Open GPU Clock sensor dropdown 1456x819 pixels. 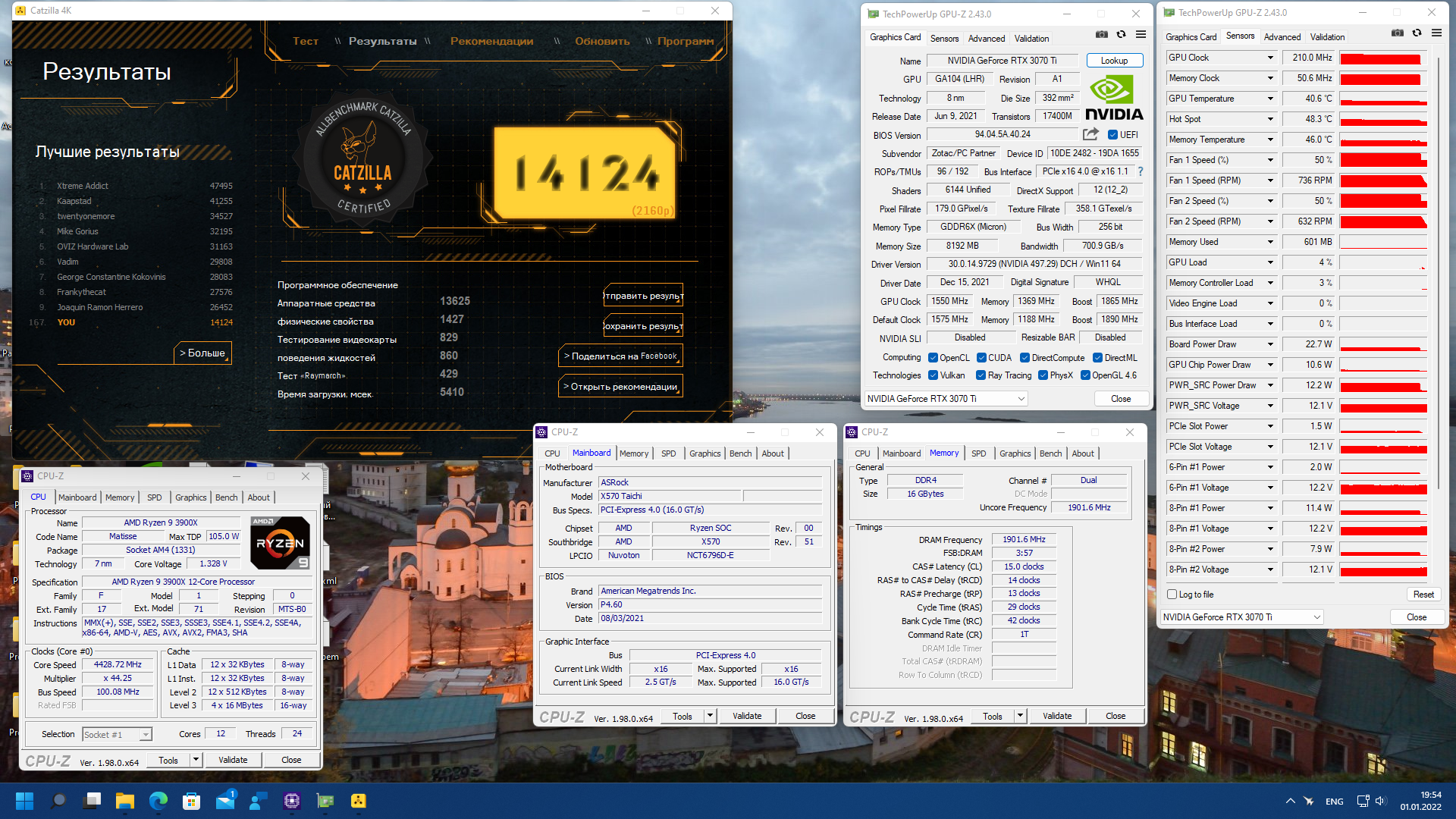click(x=1270, y=58)
